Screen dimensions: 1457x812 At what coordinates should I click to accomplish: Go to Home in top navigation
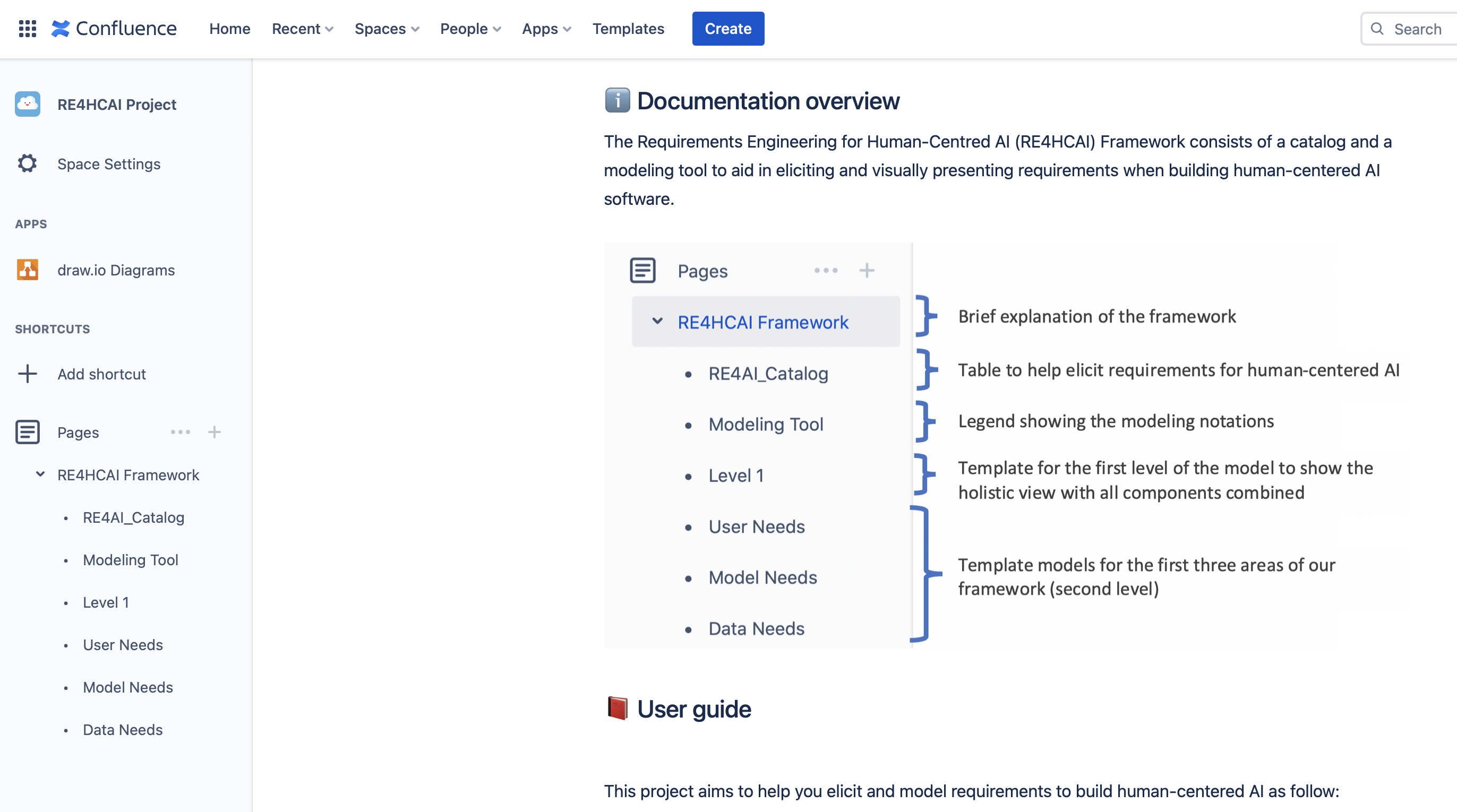229,29
